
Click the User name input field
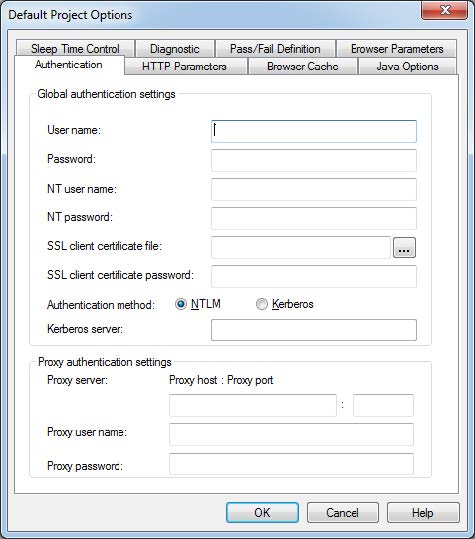click(314, 131)
